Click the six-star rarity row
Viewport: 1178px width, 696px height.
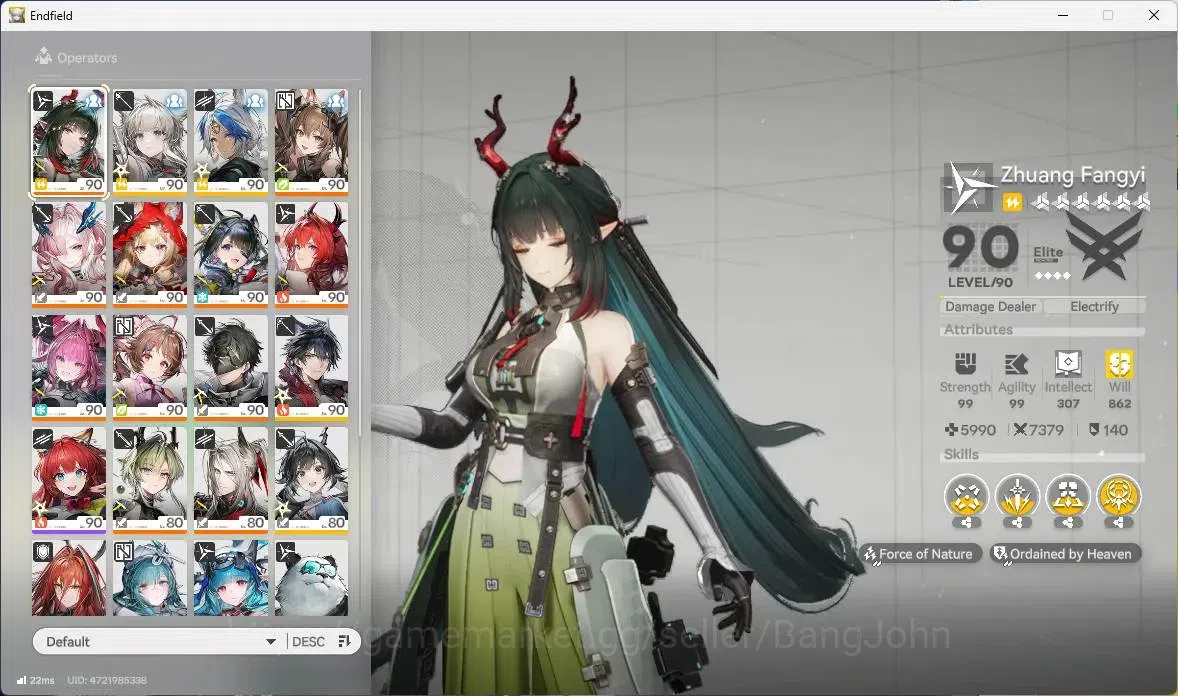coord(1090,201)
